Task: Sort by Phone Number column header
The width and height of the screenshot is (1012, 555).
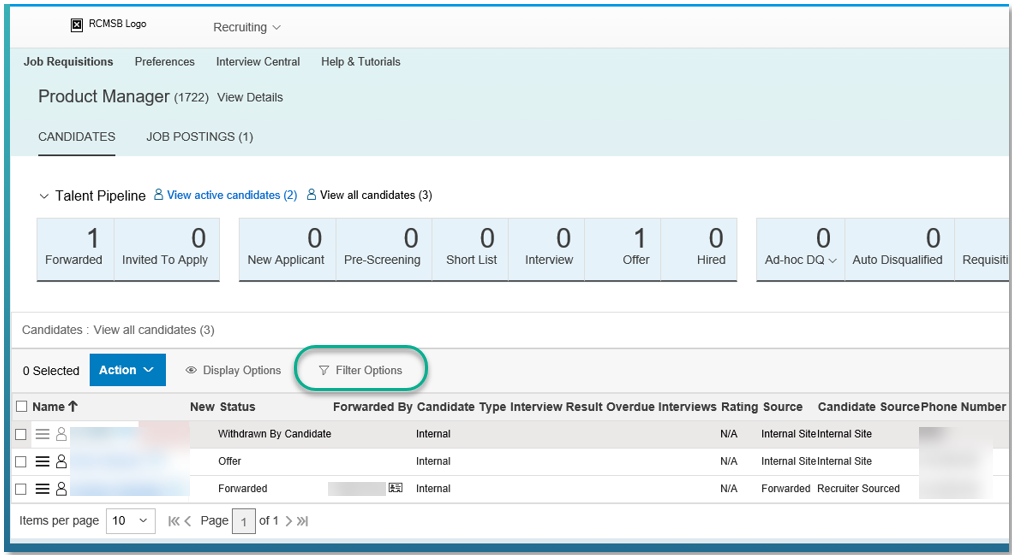Action: point(963,407)
